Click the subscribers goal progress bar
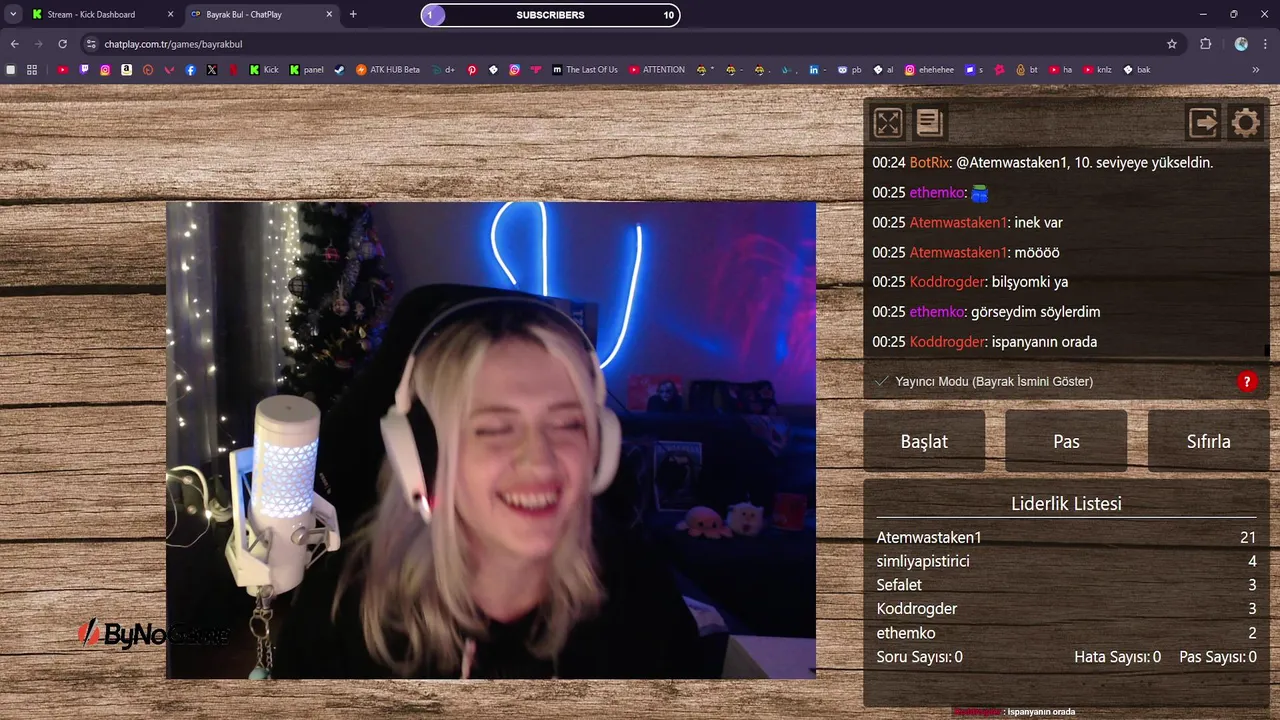Viewport: 1280px width, 720px height. (550, 15)
